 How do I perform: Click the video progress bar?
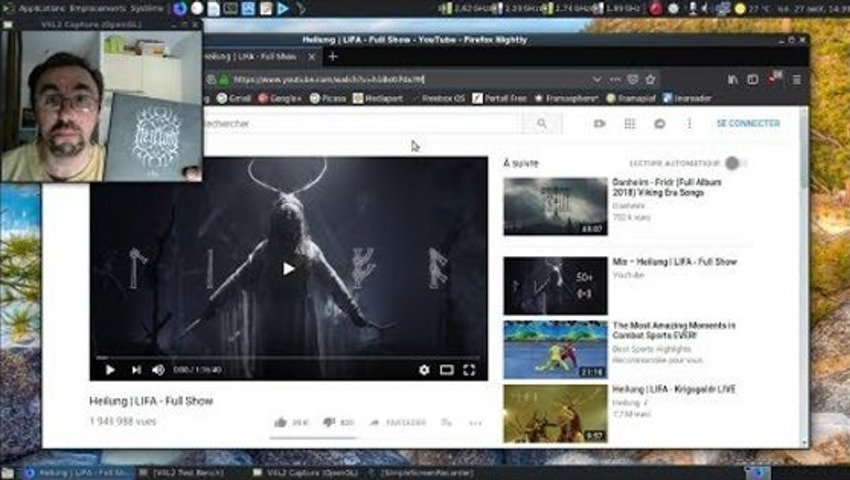tap(288, 357)
